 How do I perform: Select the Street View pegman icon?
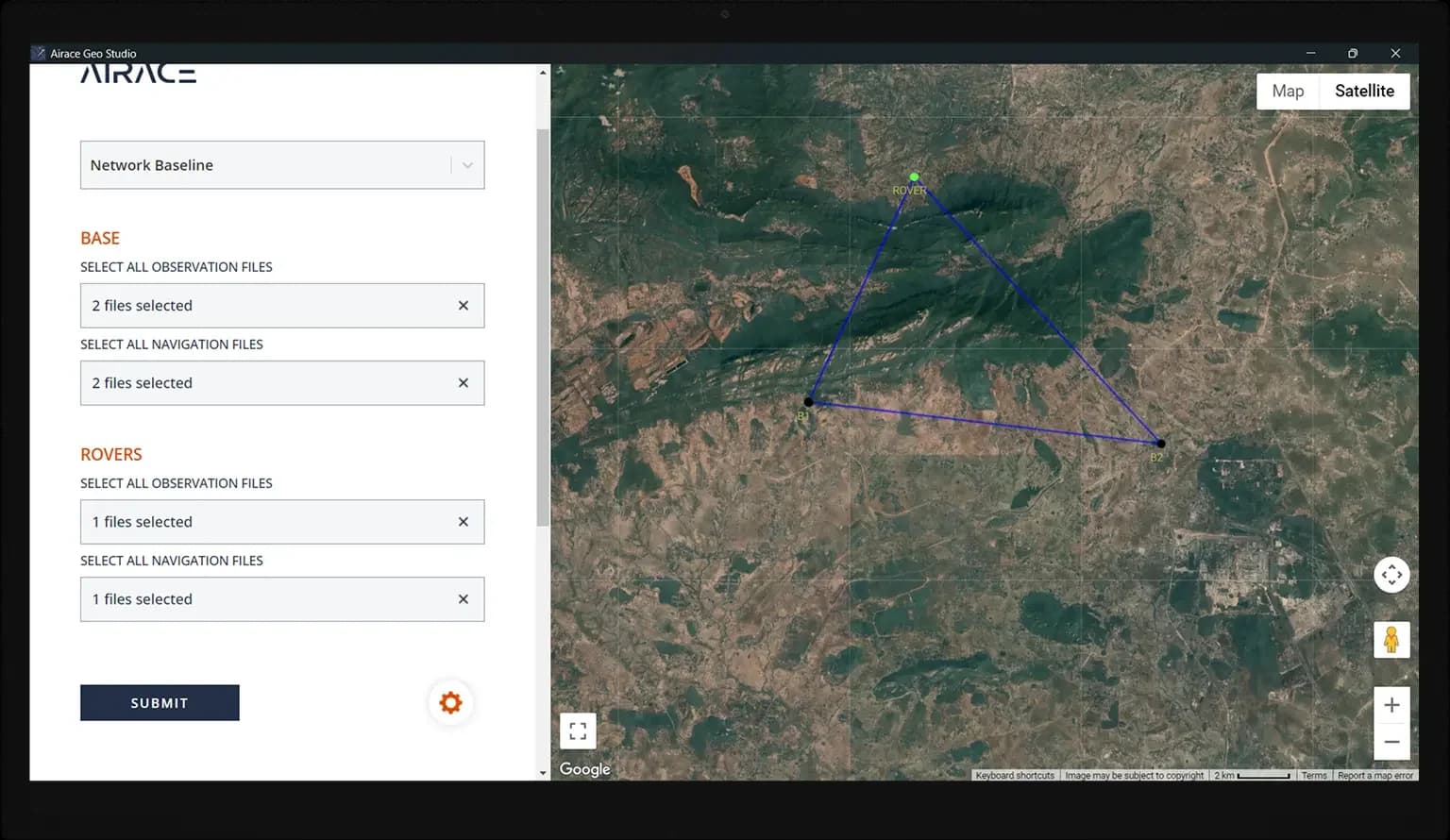point(1391,640)
